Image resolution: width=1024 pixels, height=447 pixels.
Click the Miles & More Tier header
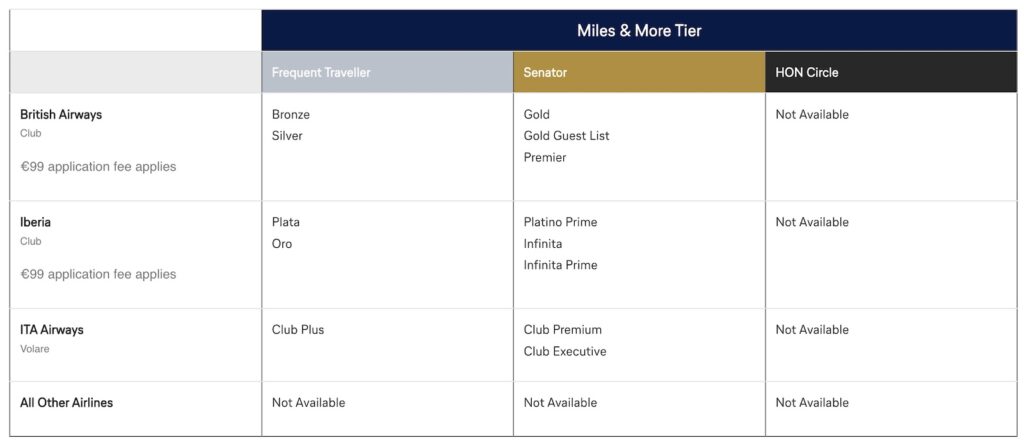tap(639, 31)
